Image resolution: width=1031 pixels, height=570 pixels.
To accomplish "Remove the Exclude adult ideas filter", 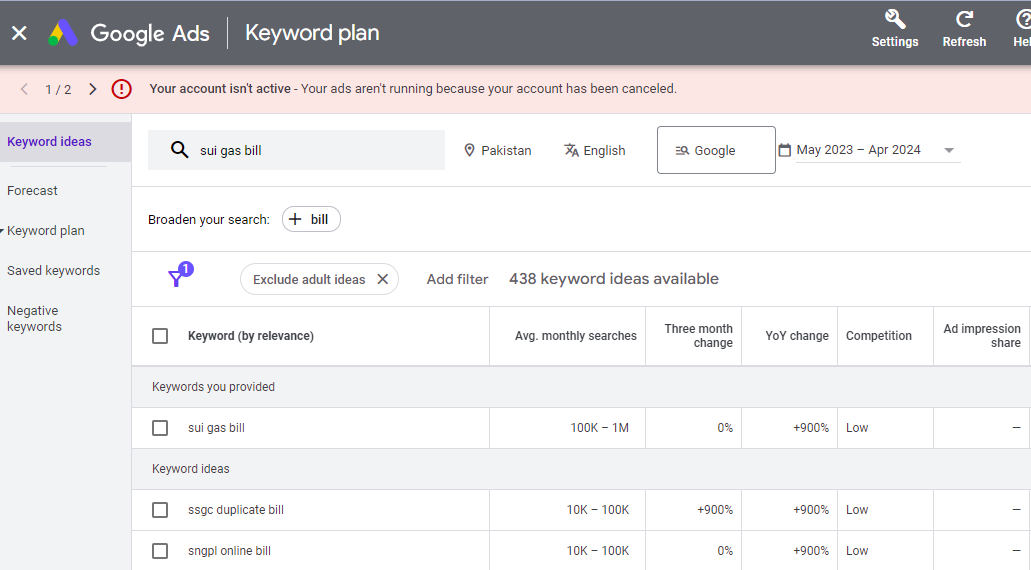I will [x=382, y=280].
